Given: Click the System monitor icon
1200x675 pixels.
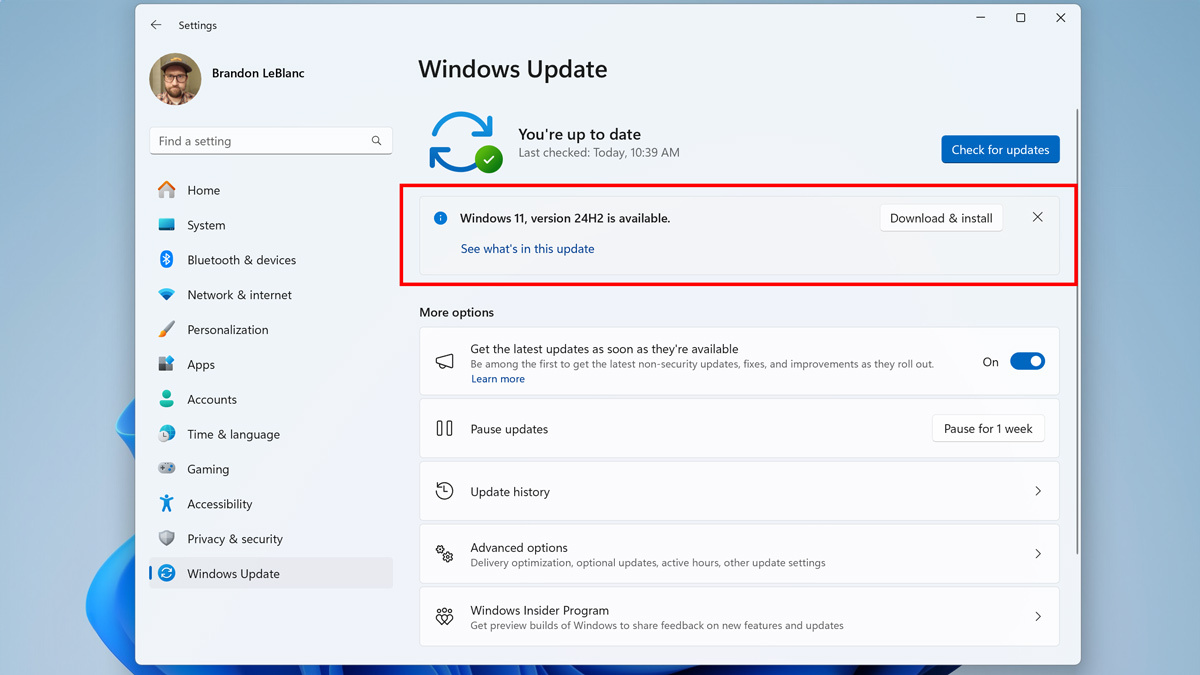Looking at the screenshot, I should tap(167, 225).
